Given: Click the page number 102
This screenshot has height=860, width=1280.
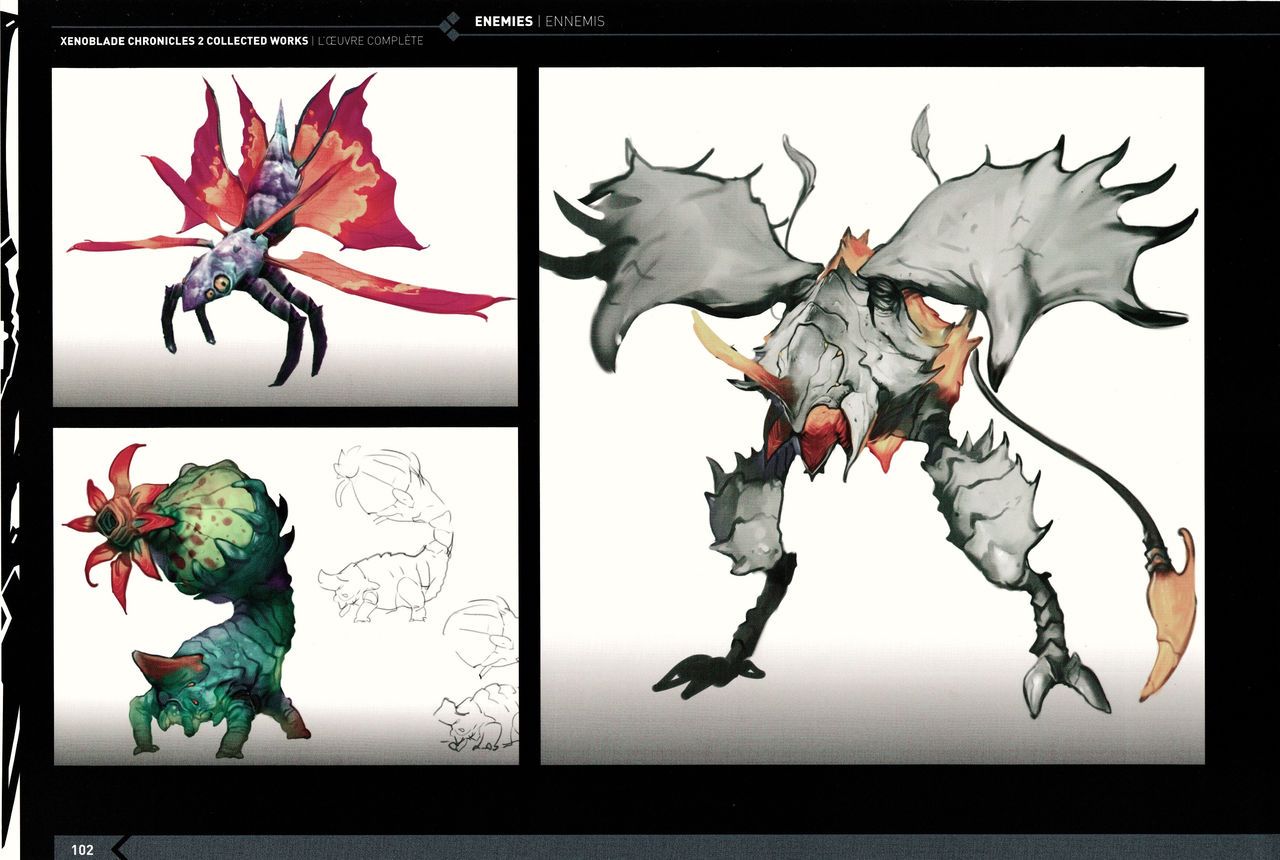Looking at the screenshot, I should coord(82,850).
